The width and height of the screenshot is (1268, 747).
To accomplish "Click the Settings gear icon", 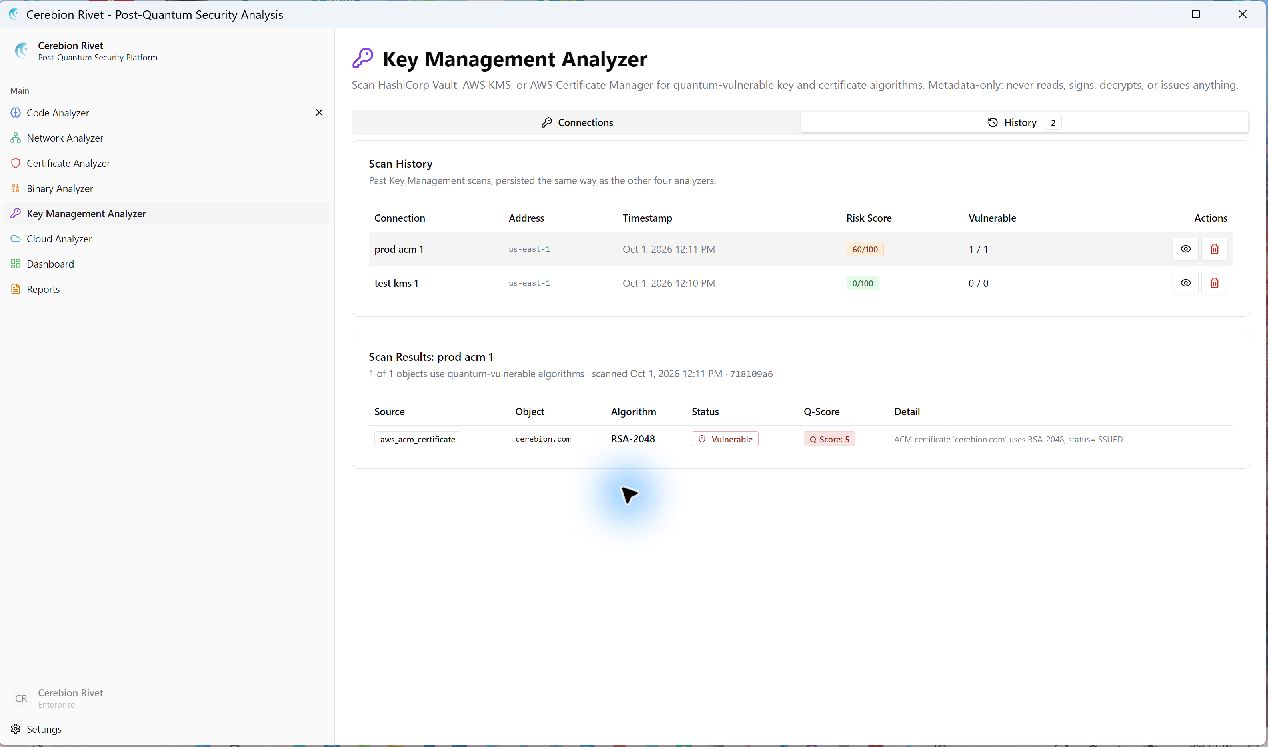I will (15, 729).
